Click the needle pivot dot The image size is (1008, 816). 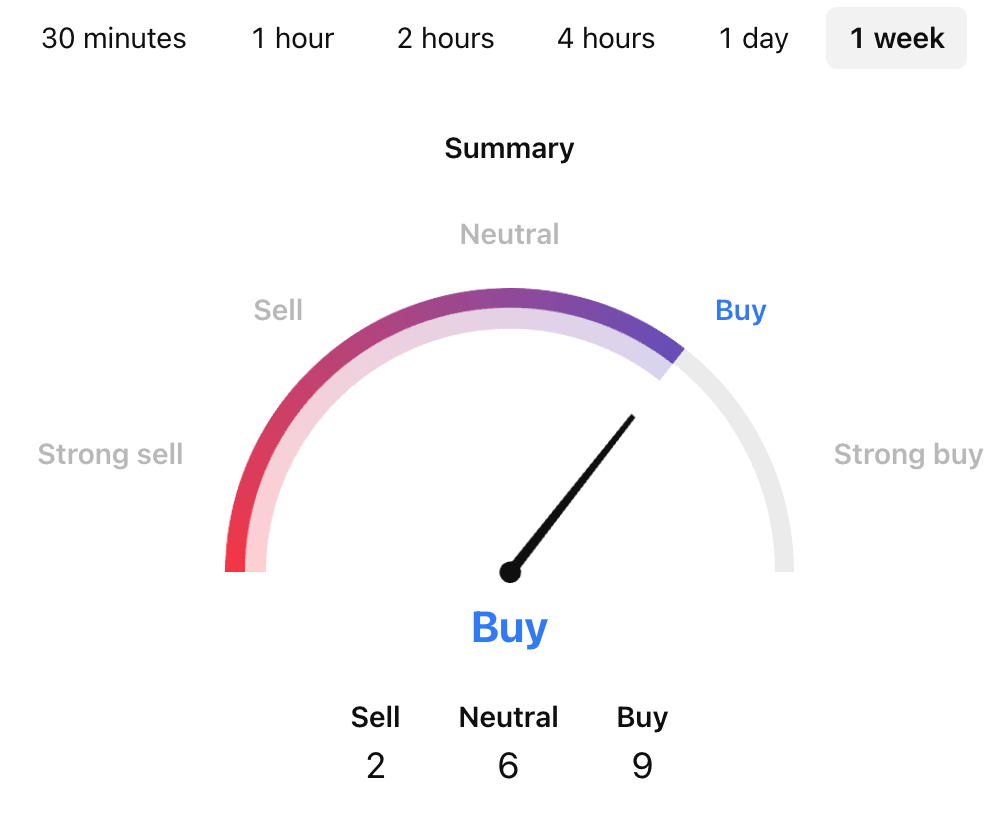coord(510,572)
